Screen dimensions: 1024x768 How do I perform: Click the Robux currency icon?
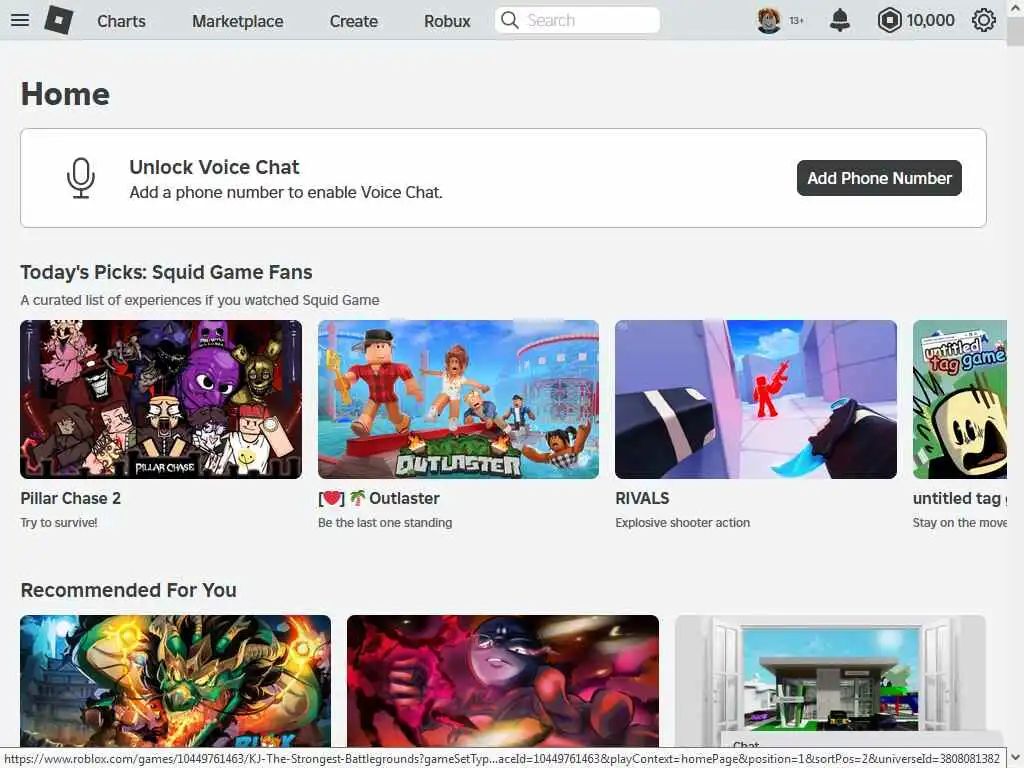click(x=889, y=20)
